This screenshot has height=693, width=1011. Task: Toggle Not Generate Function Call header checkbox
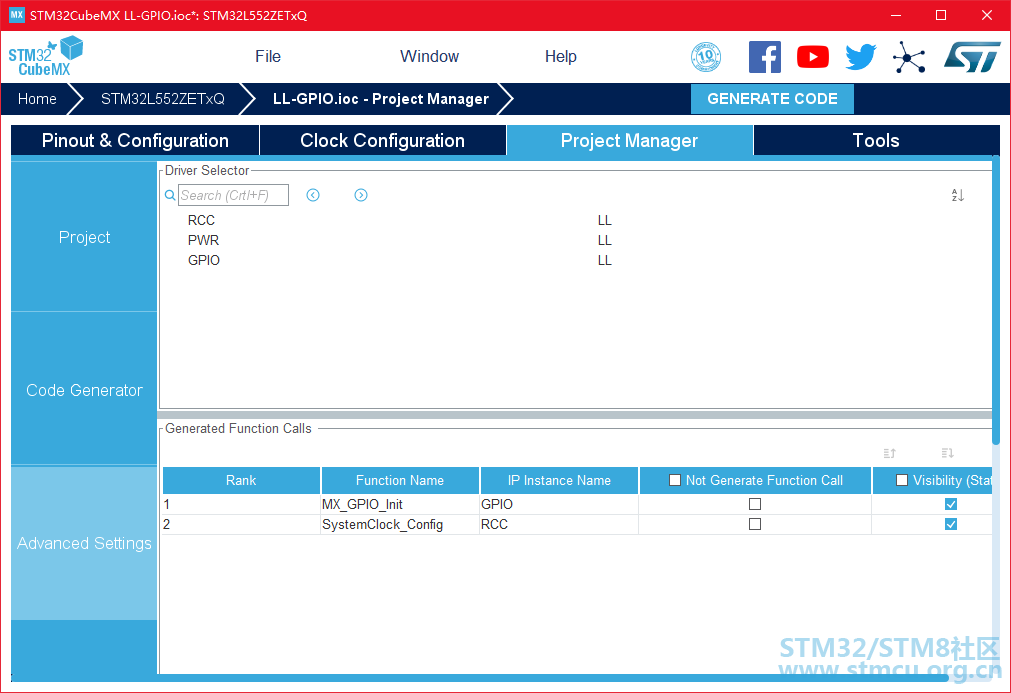[674, 480]
